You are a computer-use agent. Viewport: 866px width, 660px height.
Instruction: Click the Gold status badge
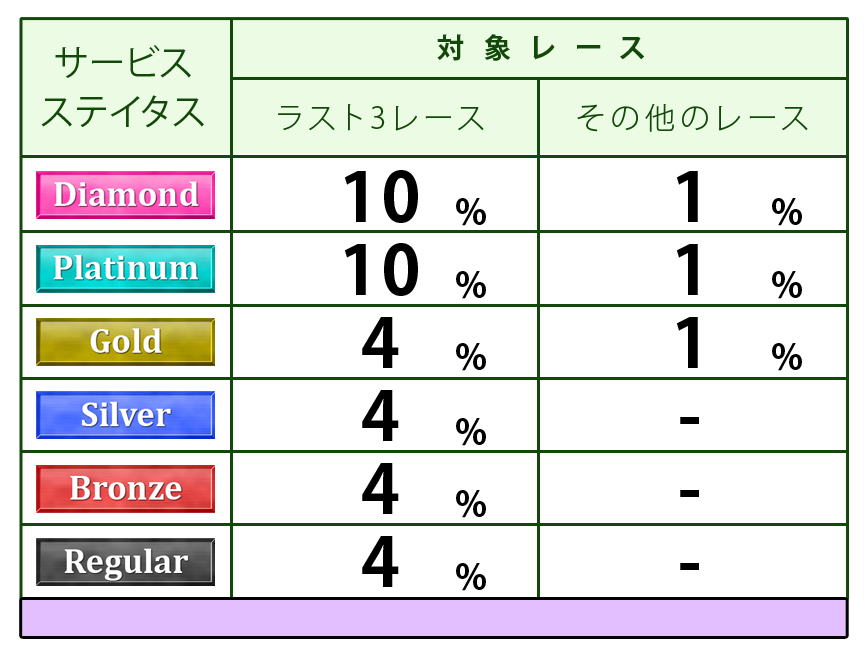(125, 342)
